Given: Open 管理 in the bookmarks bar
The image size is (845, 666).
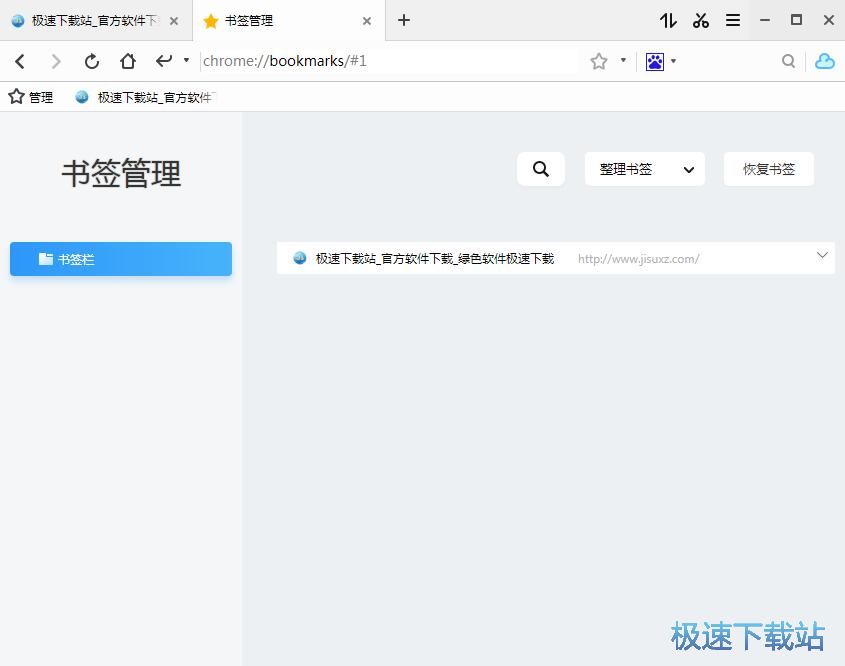Looking at the screenshot, I should coord(31,97).
